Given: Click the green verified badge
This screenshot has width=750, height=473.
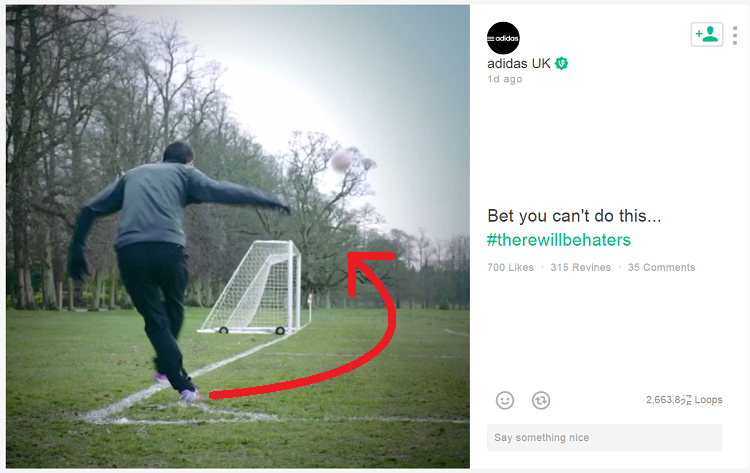Looking at the screenshot, I should click(x=562, y=63).
